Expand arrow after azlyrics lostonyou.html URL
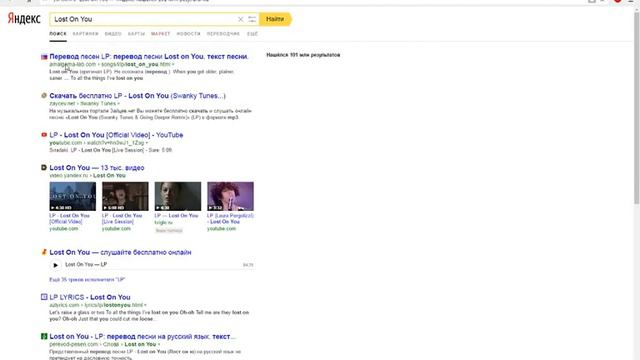640x360 pixels. (x=145, y=305)
